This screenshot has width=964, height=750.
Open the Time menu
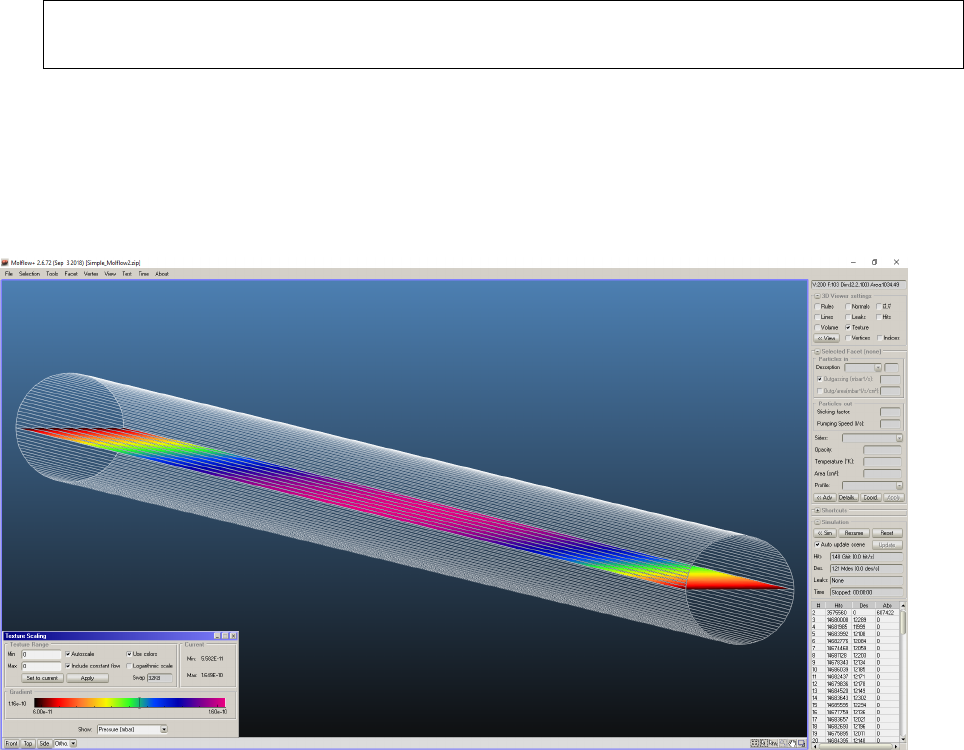point(143,274)
